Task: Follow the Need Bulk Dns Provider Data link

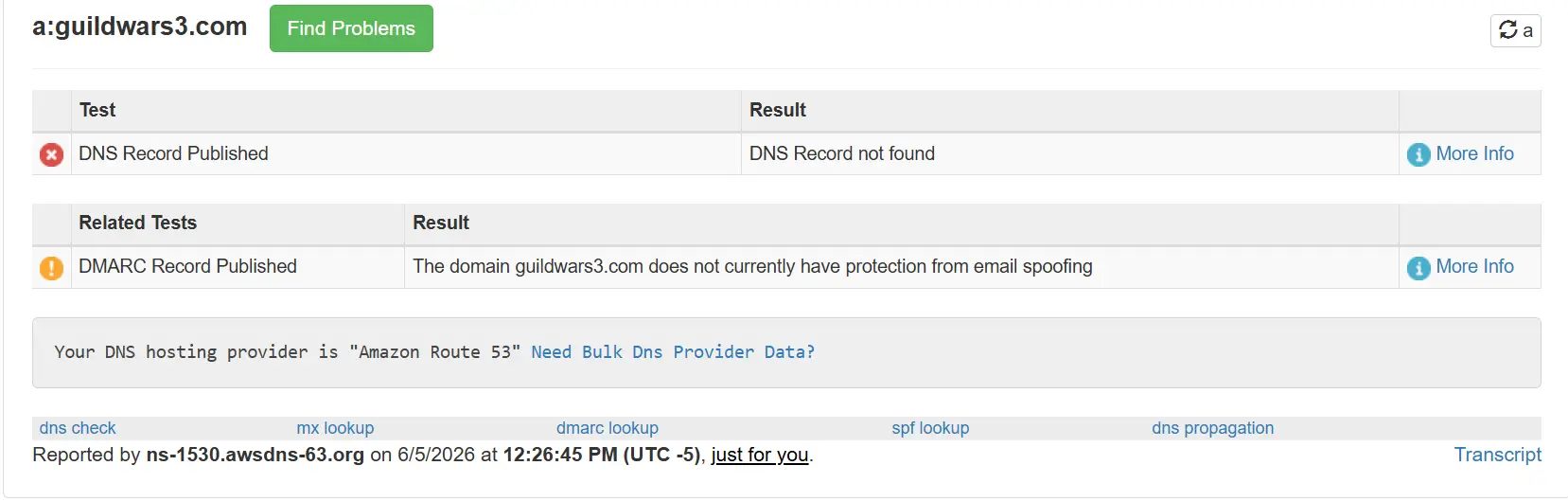Action: pyautogui.click(x=673, y=352)
